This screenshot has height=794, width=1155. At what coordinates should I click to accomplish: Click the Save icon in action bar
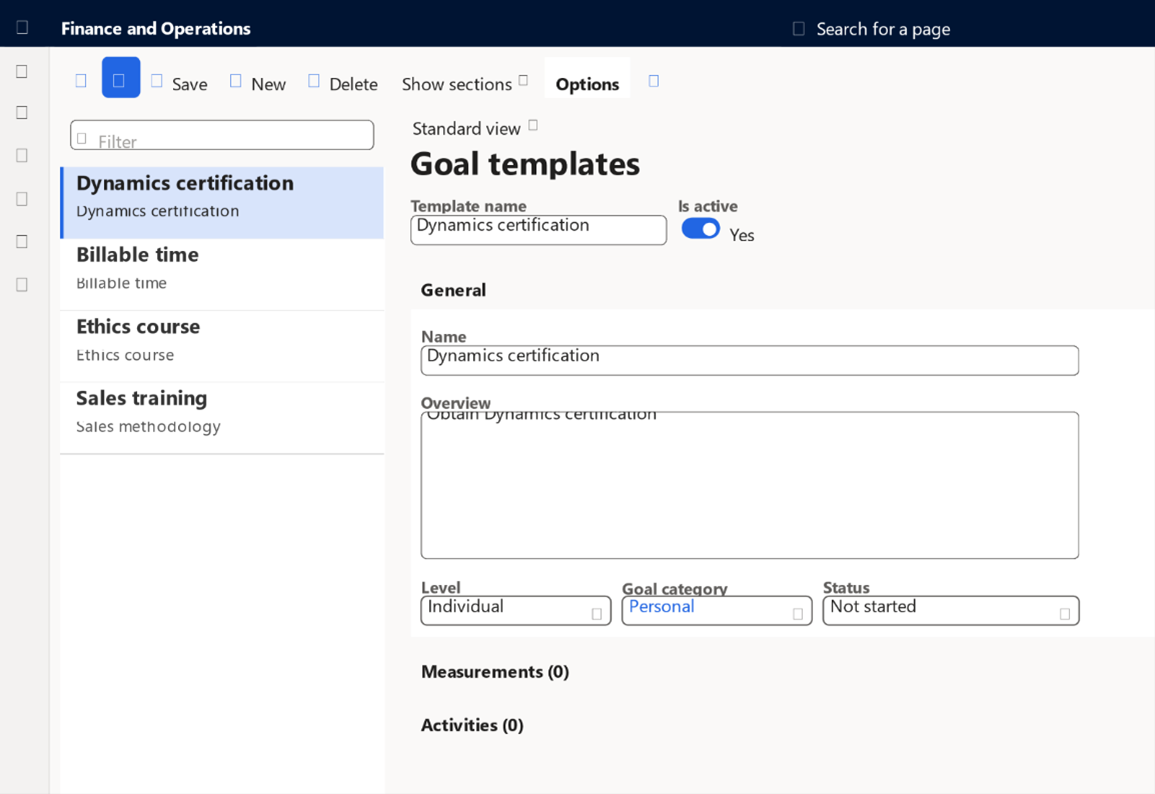pyautogui.click(x=157, y=80)
